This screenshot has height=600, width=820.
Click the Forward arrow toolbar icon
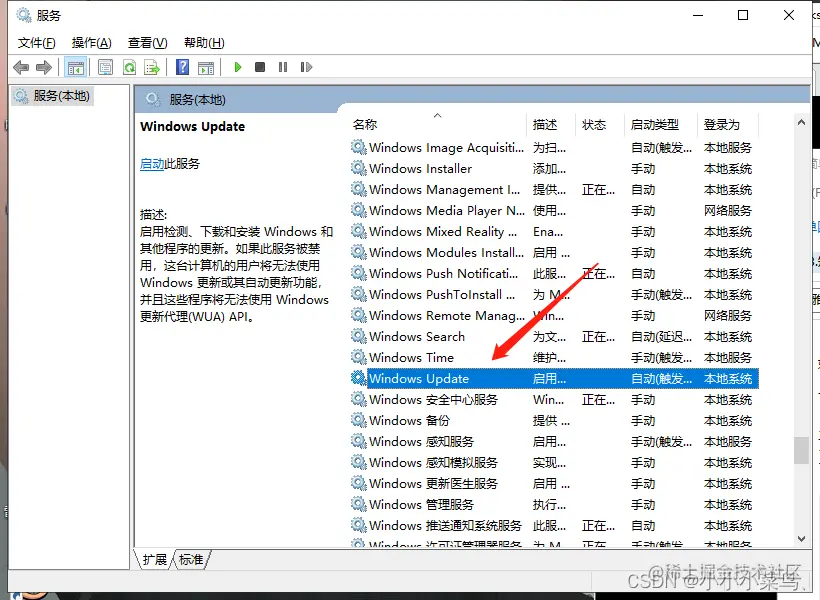44,67
